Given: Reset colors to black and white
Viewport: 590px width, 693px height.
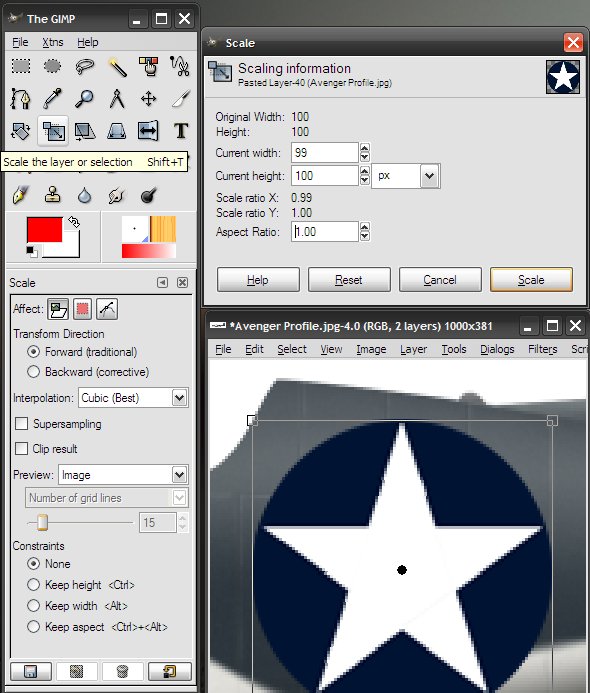Looking at the screenshot, I should [31, 251].
